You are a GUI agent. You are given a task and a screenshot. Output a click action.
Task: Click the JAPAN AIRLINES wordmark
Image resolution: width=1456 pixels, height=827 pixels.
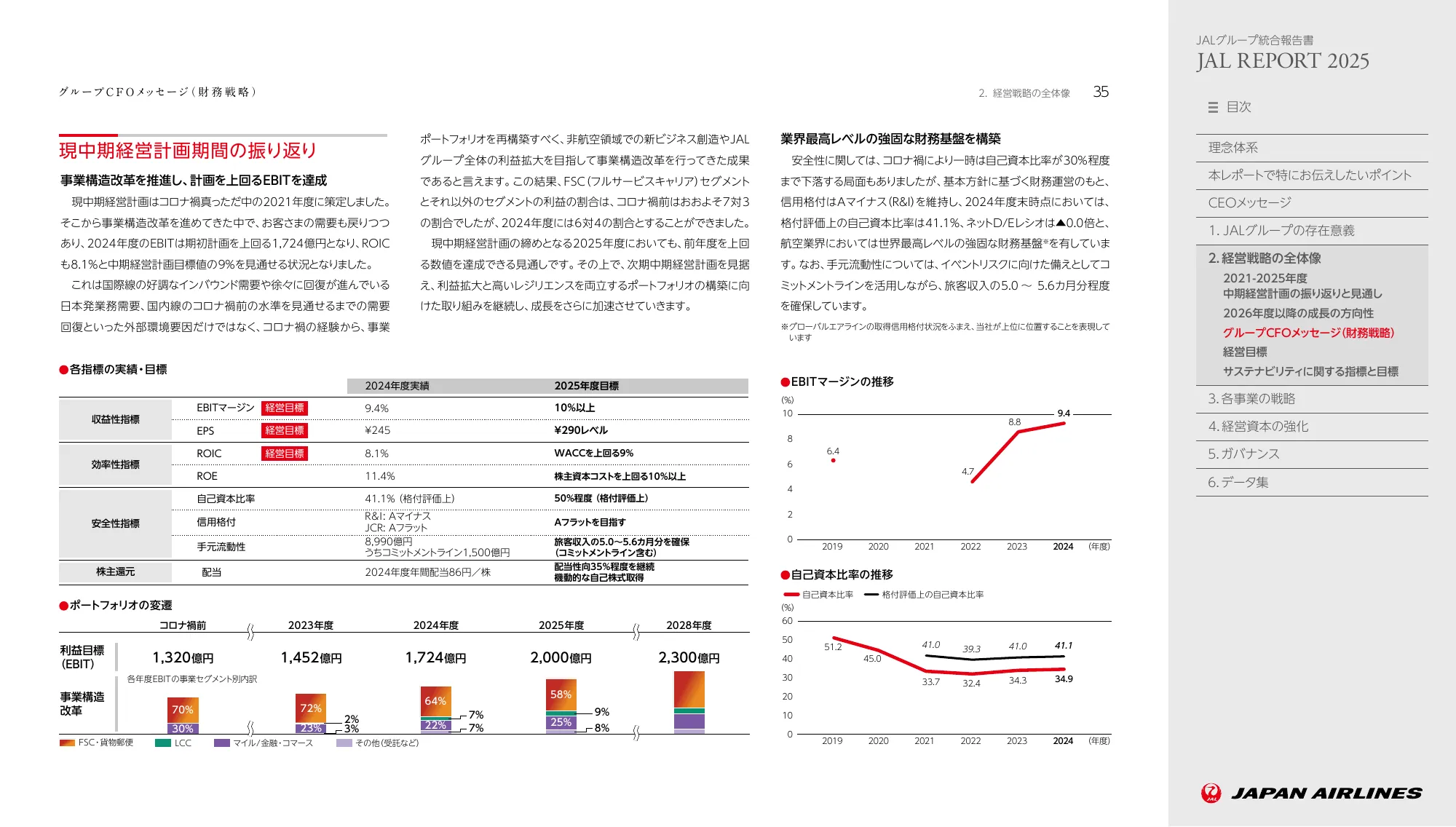pyautogui.click(x=1326, y=794)
